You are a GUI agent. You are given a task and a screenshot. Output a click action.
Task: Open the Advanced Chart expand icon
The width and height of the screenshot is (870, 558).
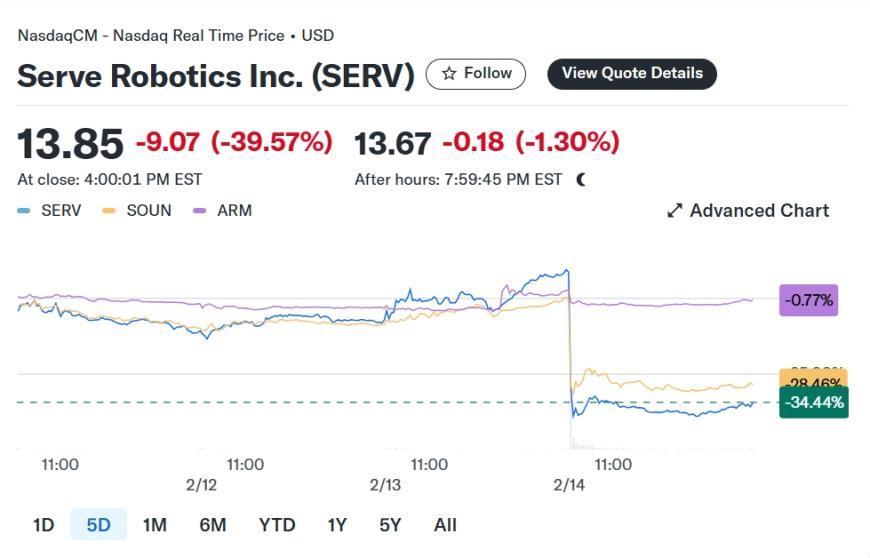(x=675, y=211)
